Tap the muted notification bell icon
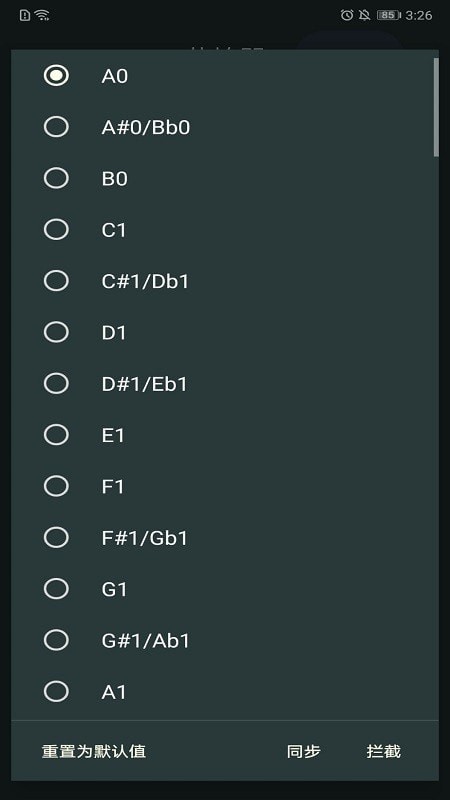Viewport: 450px width, 800px height. 364,15
